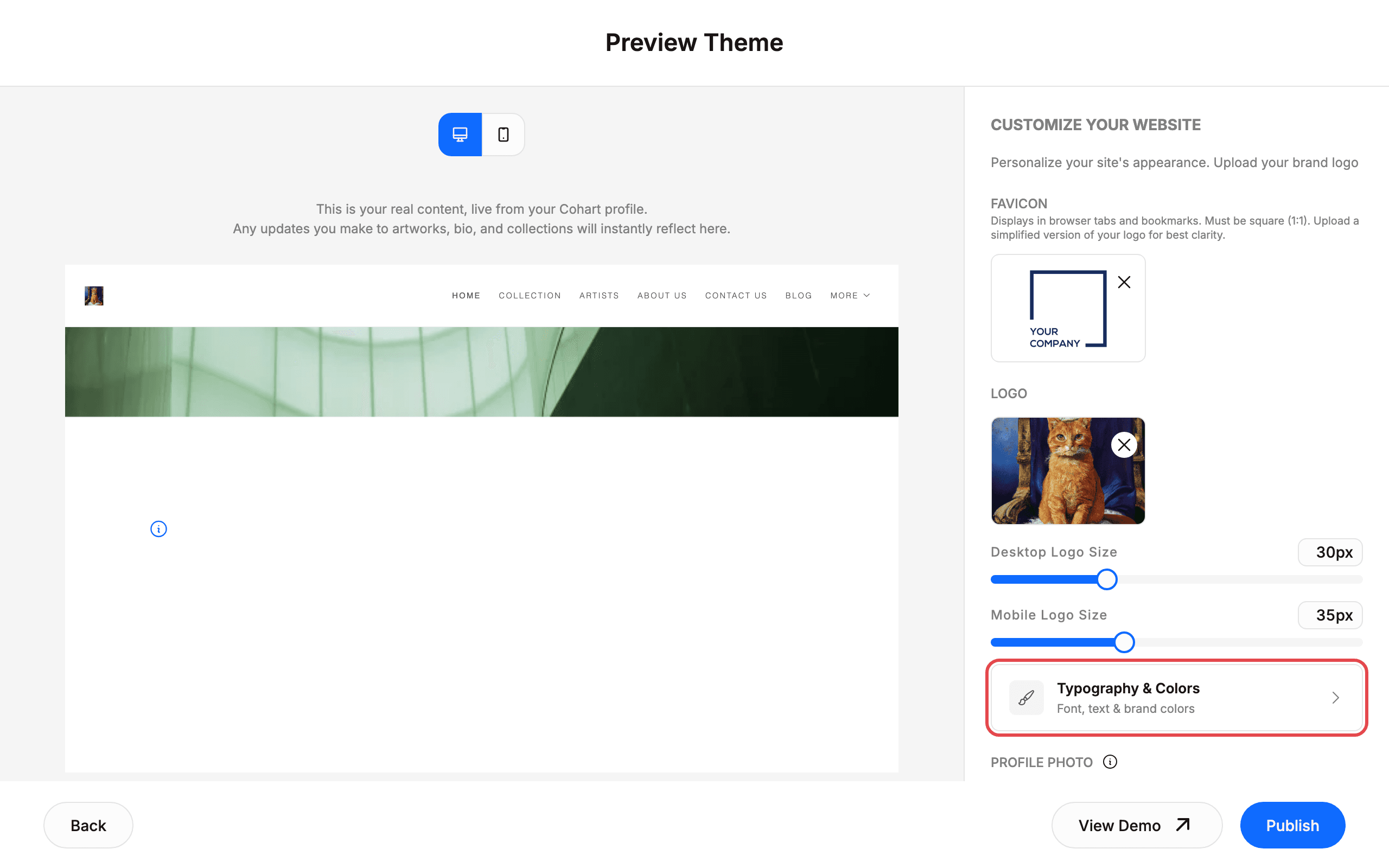
Task: Open Typography & Colors chevron arrow
Action: [1336, 698]
